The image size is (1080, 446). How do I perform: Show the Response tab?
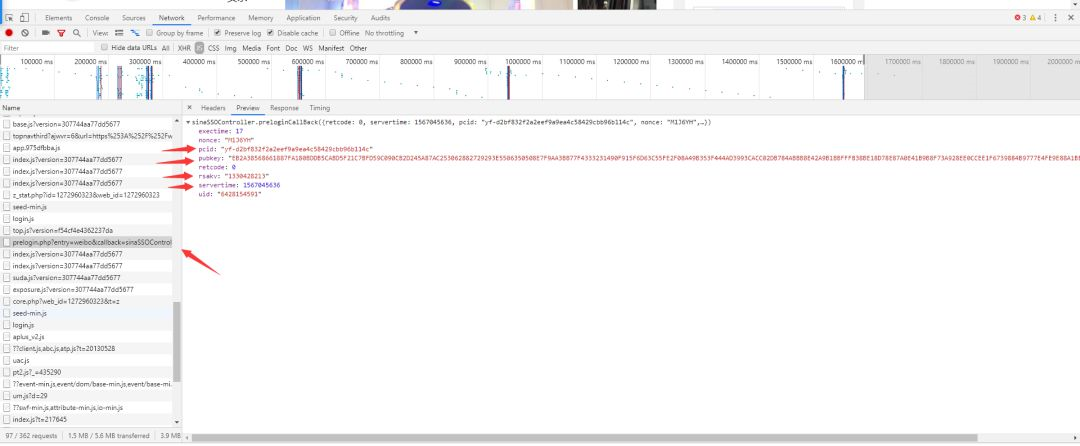tap(284, 108)
